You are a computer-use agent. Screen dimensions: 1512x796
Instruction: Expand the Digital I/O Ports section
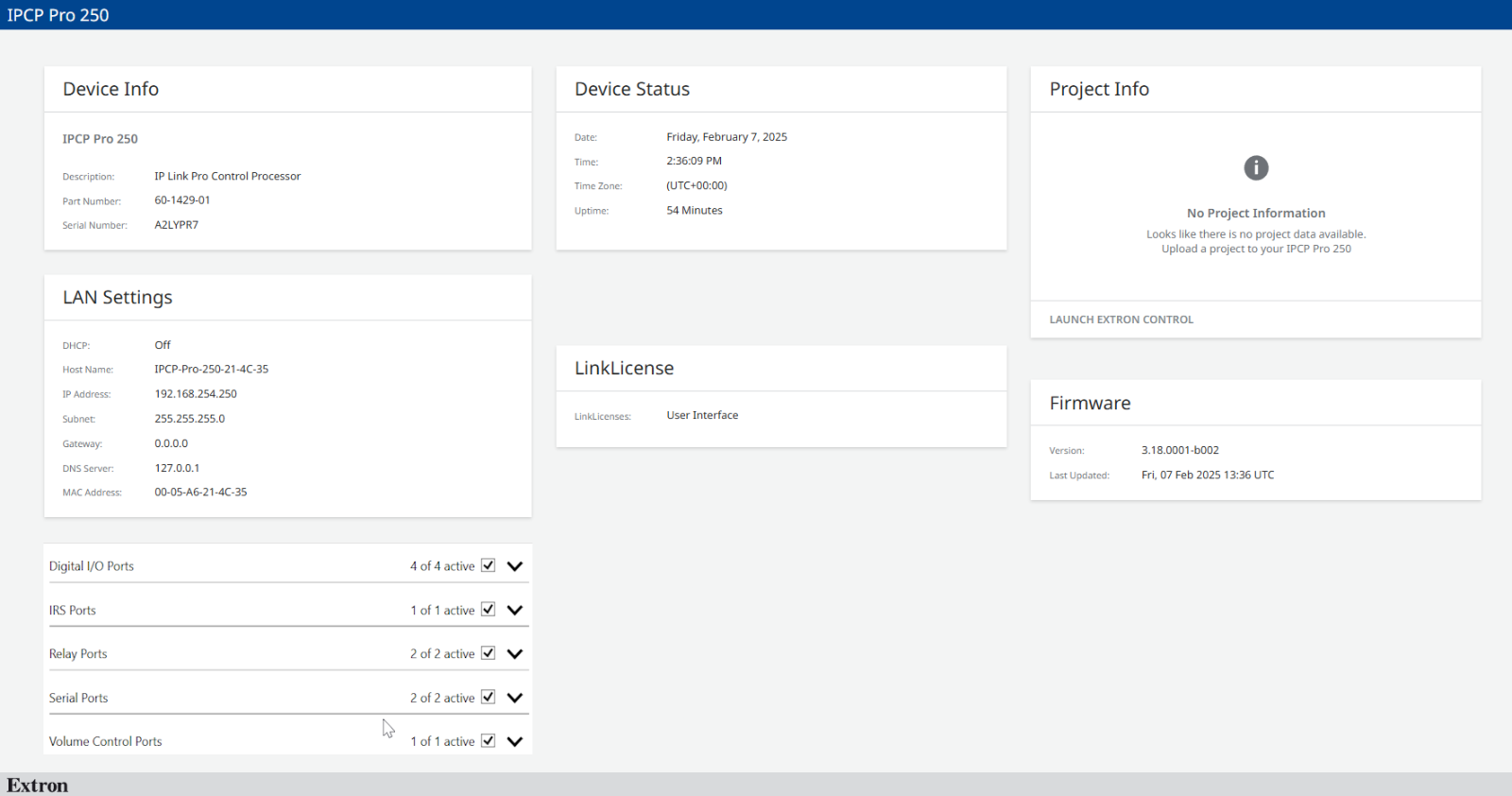[515, 566]
